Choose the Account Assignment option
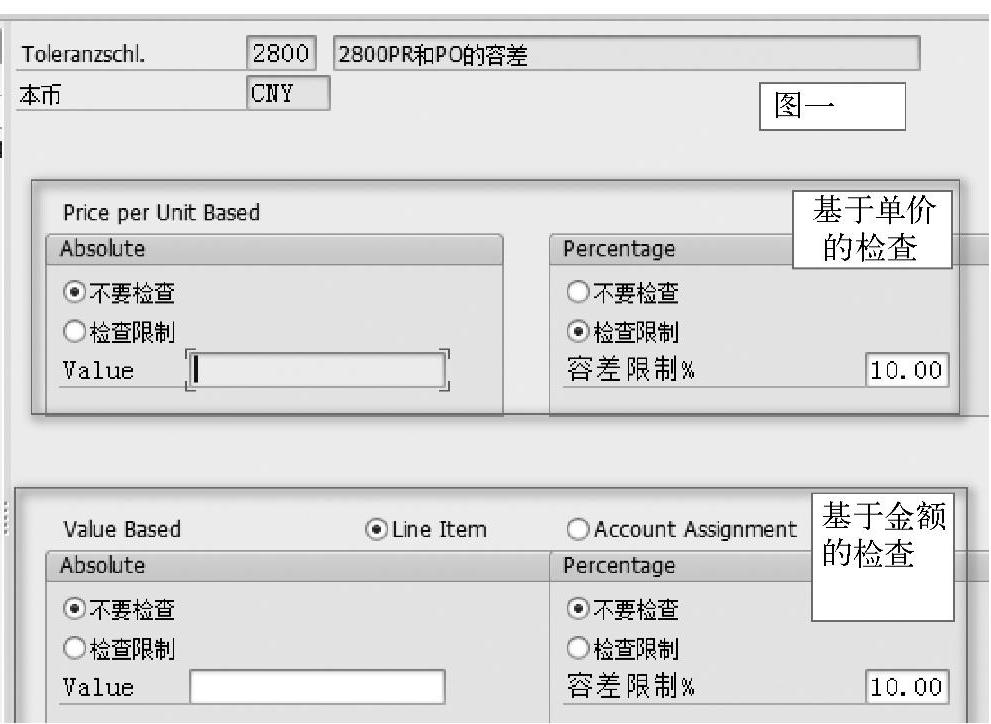The image size is (991, 724). point(578,529)
